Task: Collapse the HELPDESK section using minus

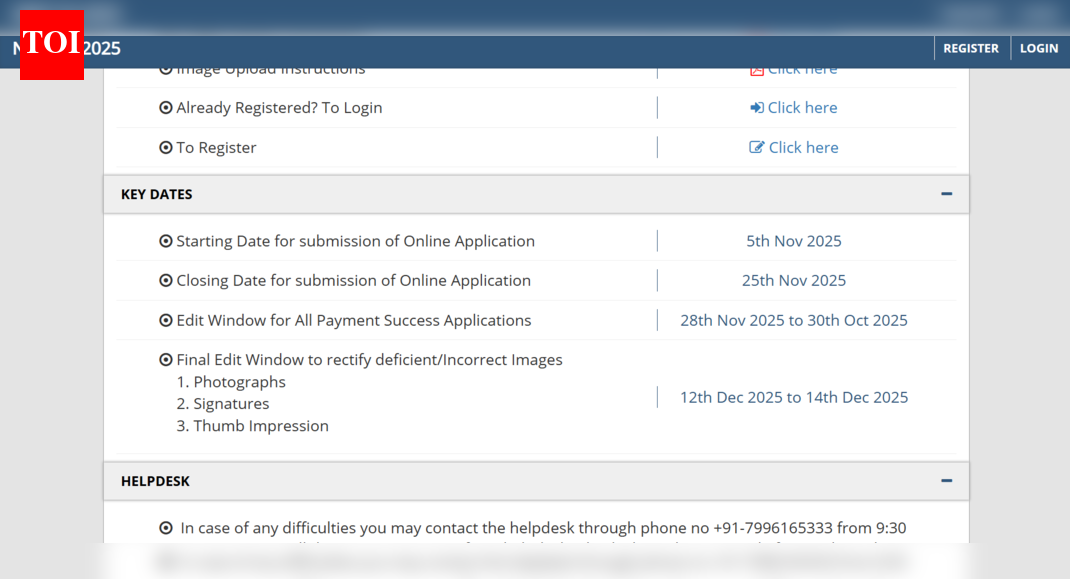Action: (x=946, y=481)
